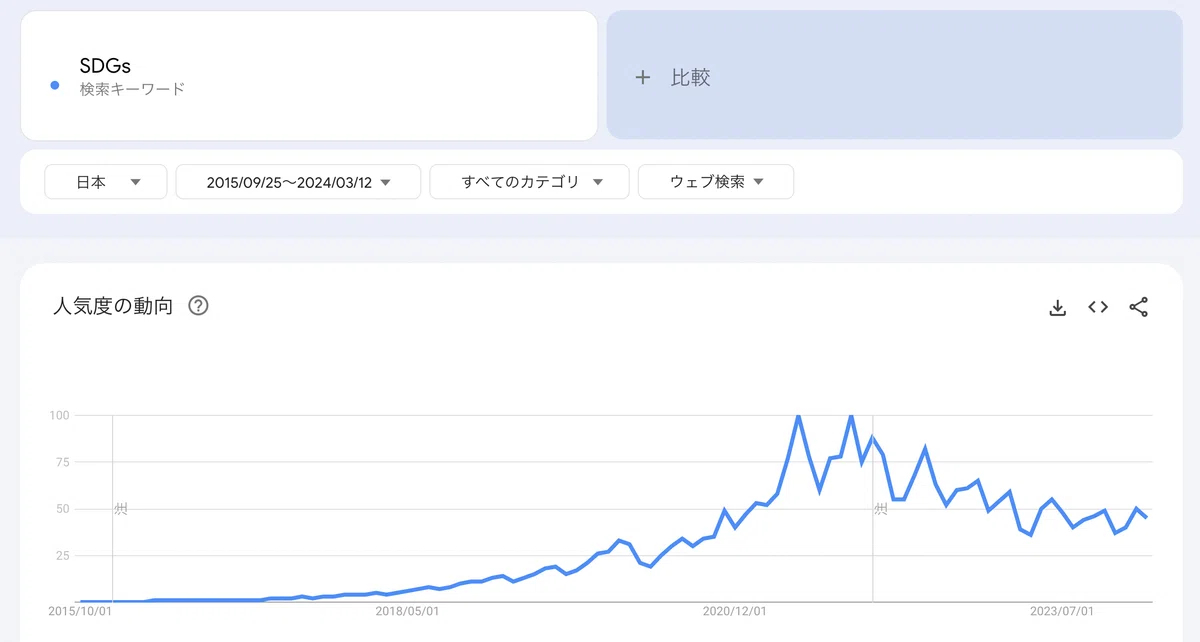Viewport: 1200px width, 642px height.
Task: Share the interest over time chart
Action: pos(1138,307)
